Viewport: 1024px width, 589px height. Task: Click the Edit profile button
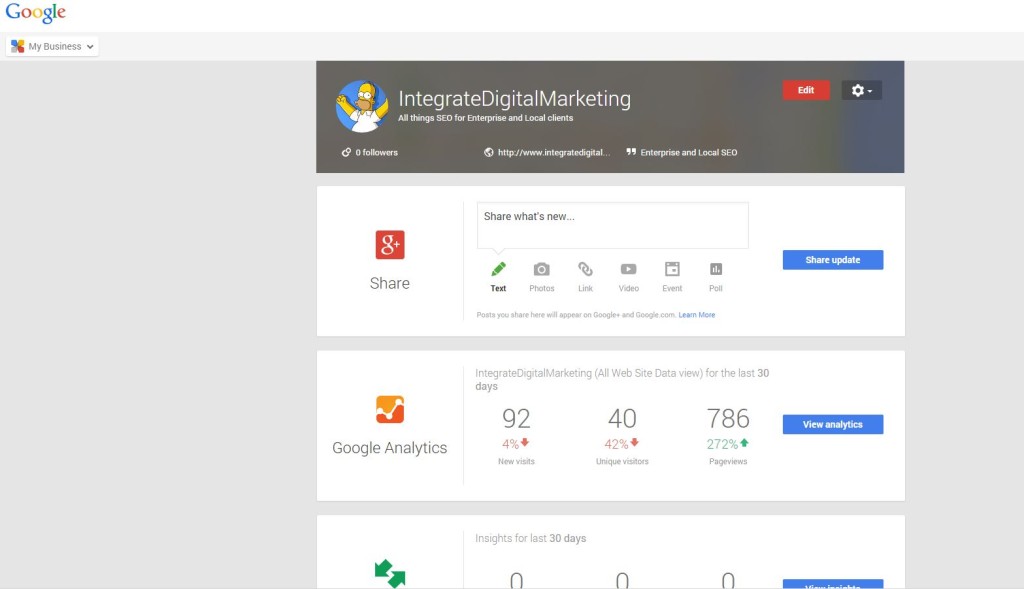(805, 89)
